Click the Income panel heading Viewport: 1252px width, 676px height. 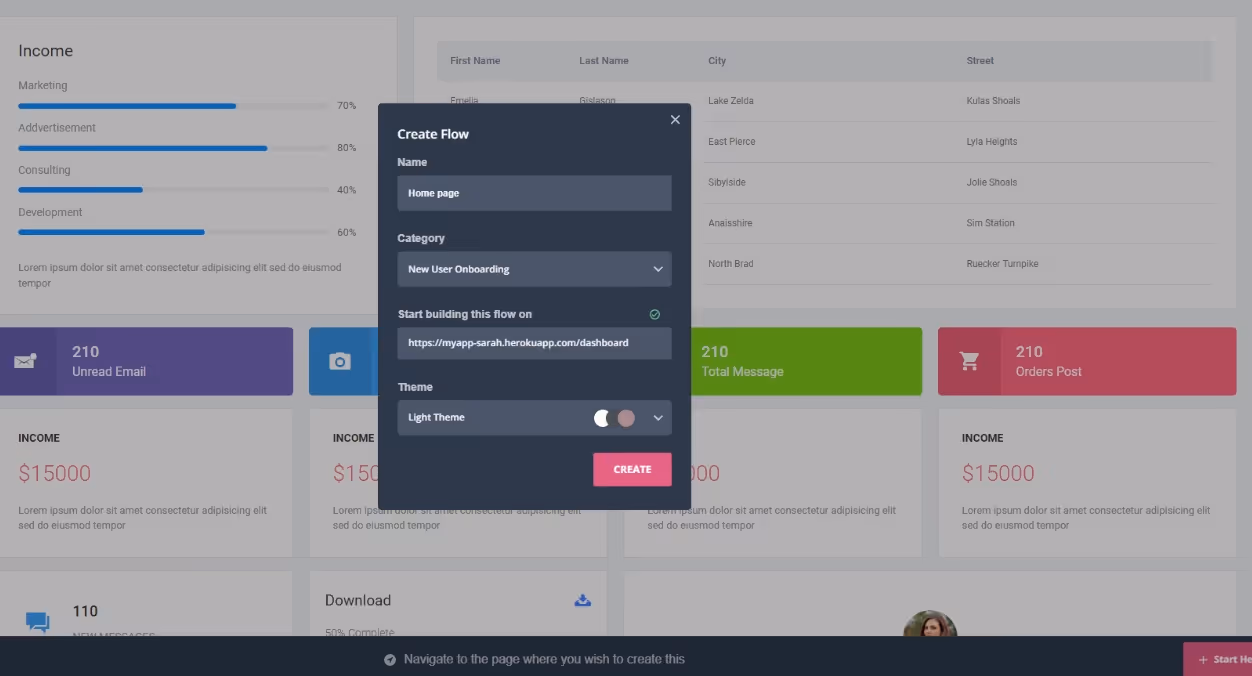click(46, 51)
